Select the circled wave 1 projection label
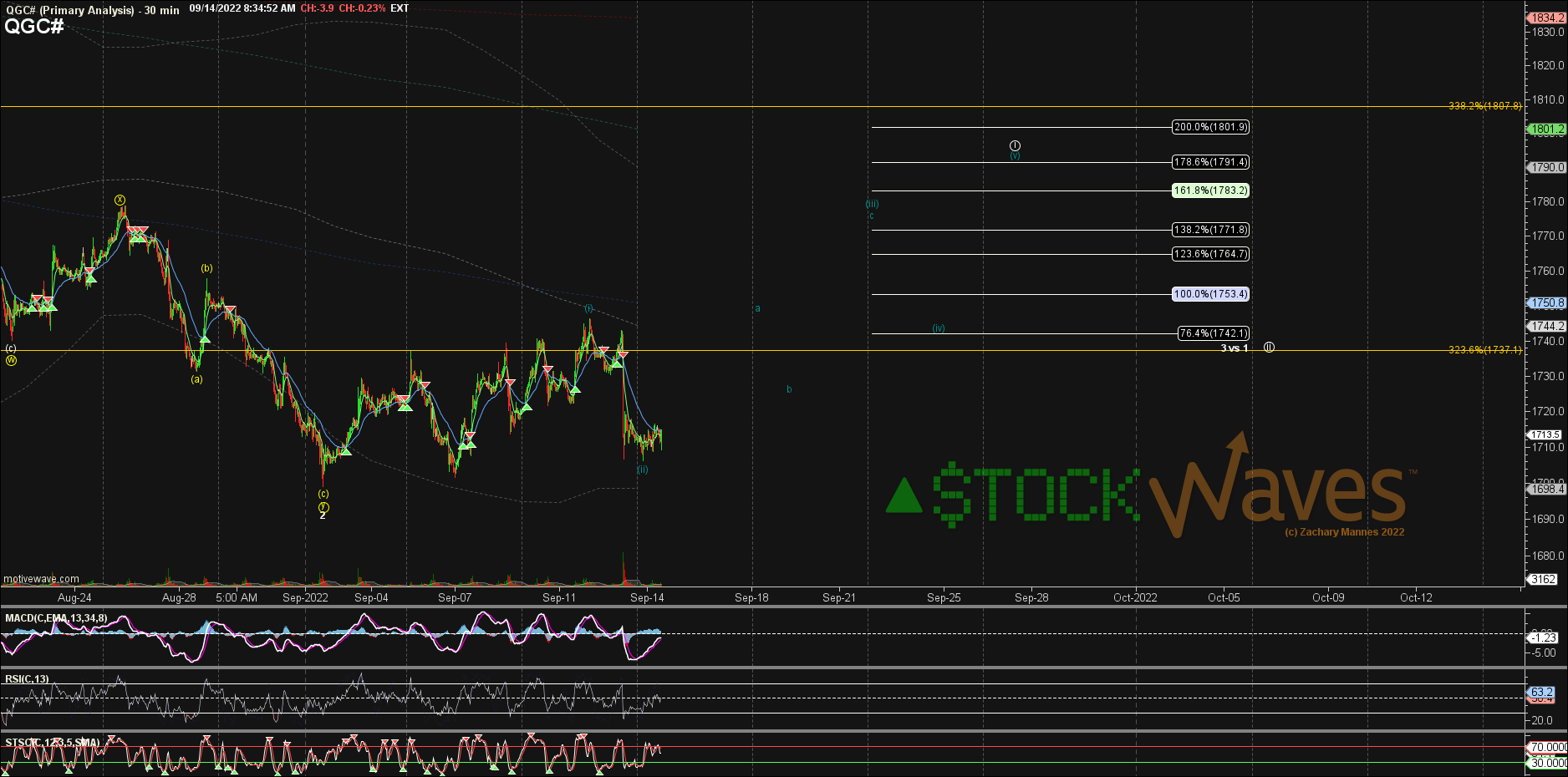The image size is (1568, 777). [1015, 145]
